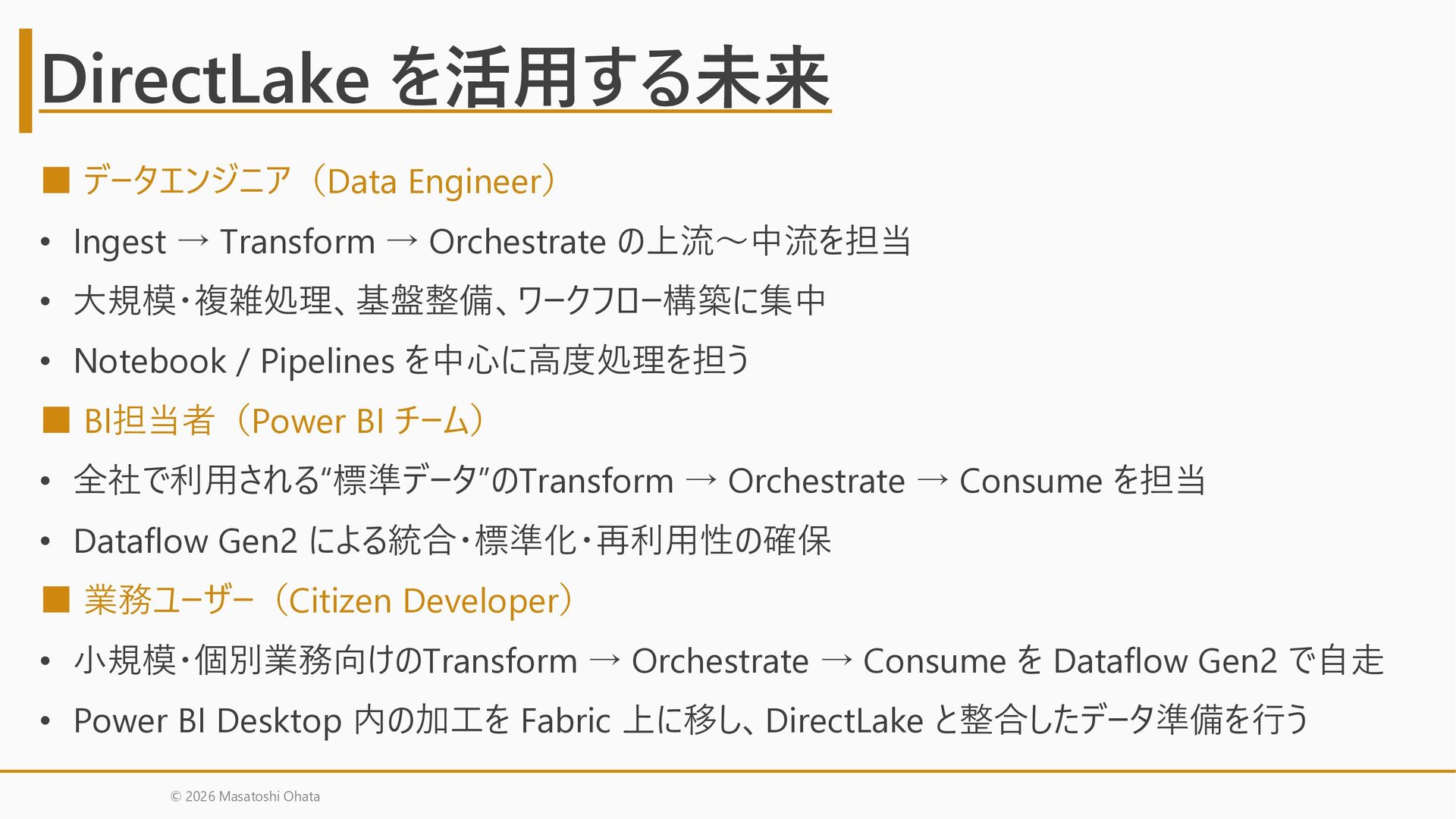
Task: Click the Power BI Desktop 内の加工 bullet
Action: 692,720
